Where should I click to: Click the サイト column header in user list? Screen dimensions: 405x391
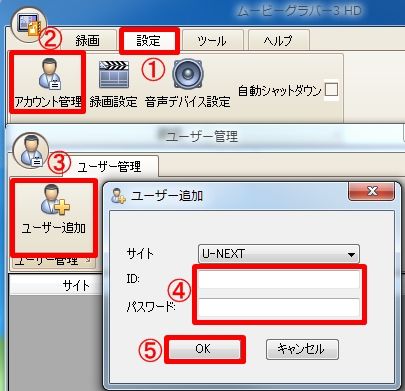click(x=76, y=286)
